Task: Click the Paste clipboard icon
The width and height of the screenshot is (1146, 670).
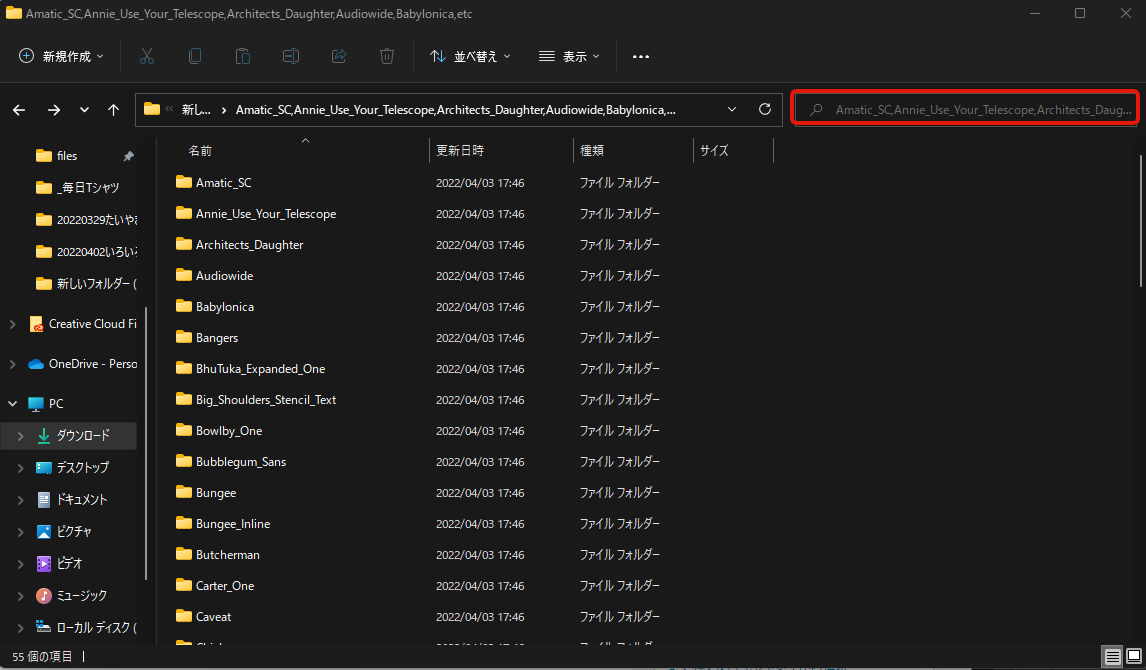Action: (243, 56)
